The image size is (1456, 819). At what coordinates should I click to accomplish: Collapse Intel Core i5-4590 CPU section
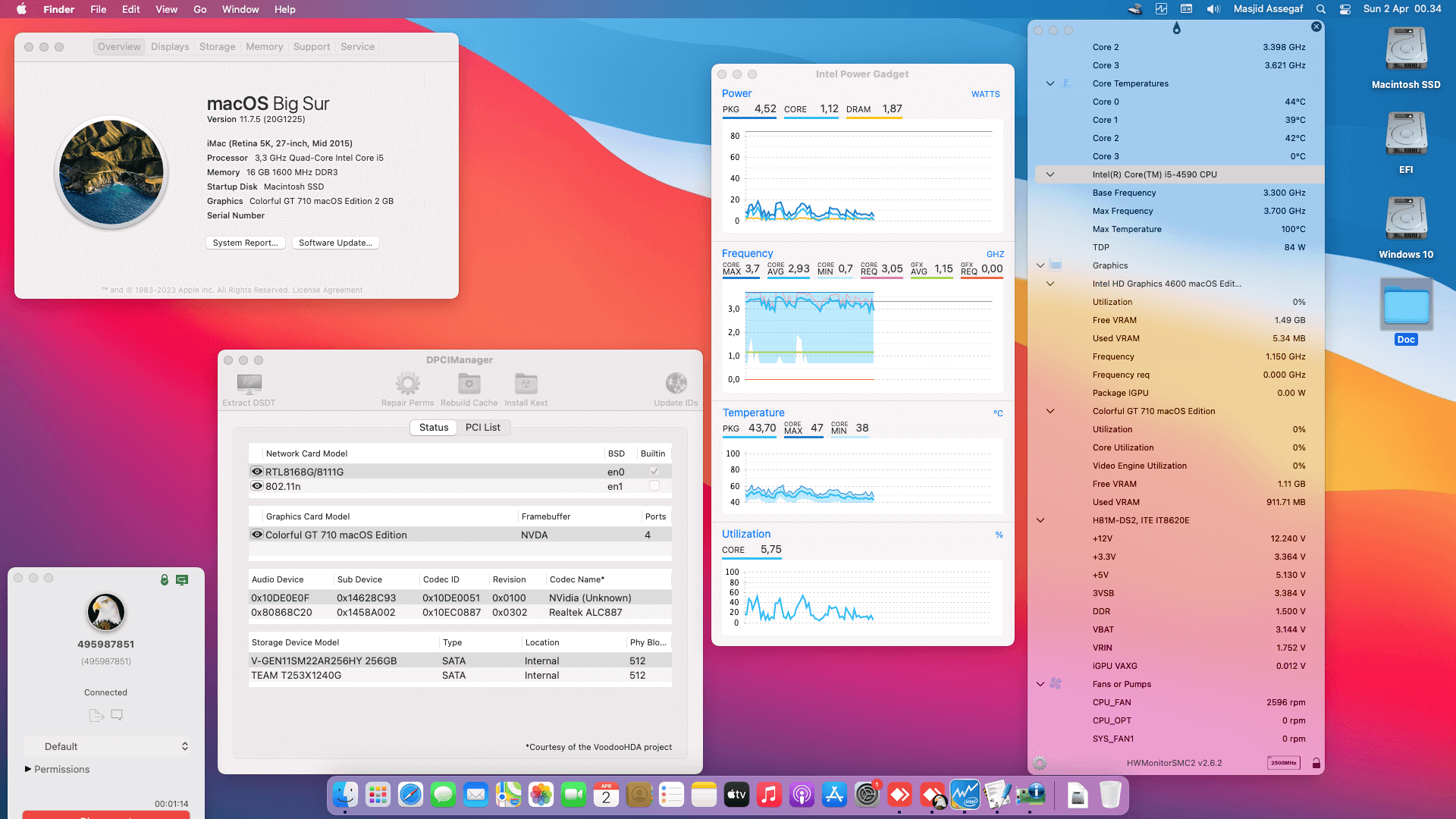click(x=1050, y=174)
